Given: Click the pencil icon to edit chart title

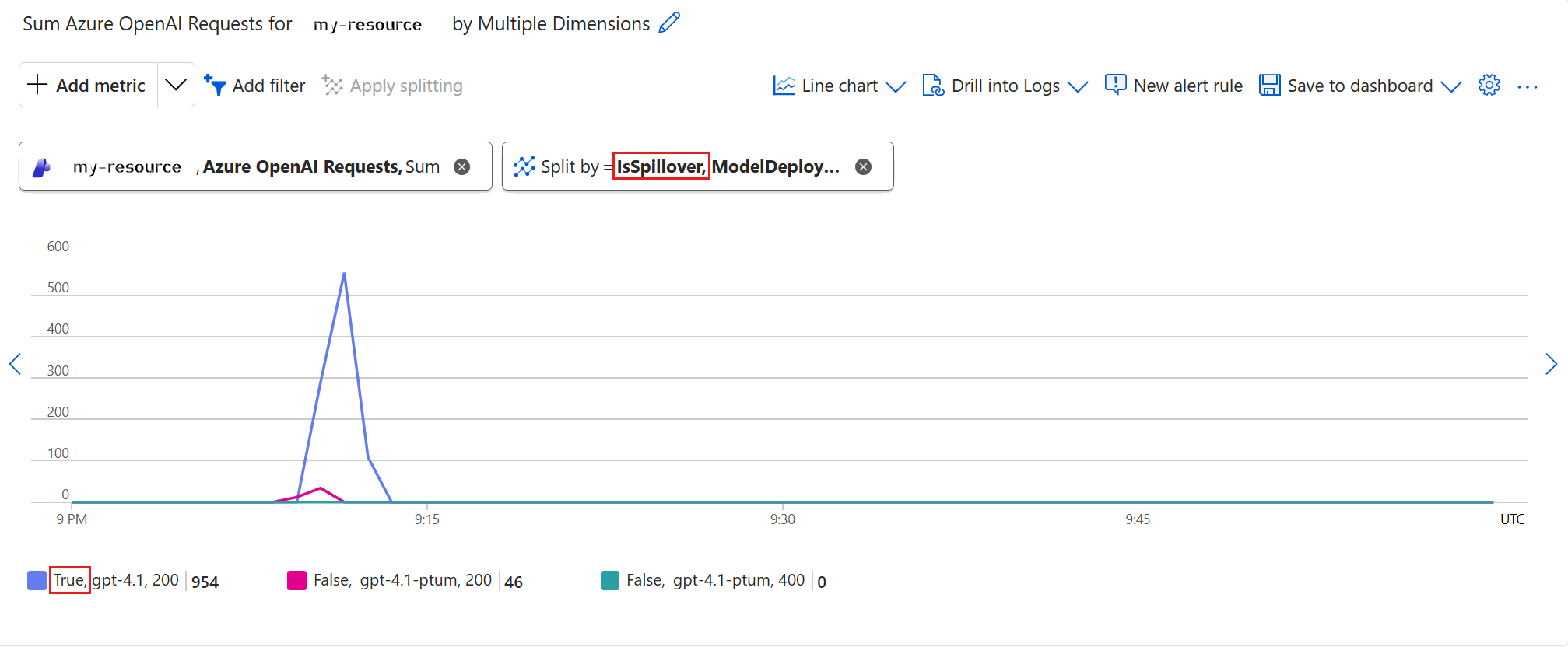Looking at the screenshot, I should click(669, 23).
